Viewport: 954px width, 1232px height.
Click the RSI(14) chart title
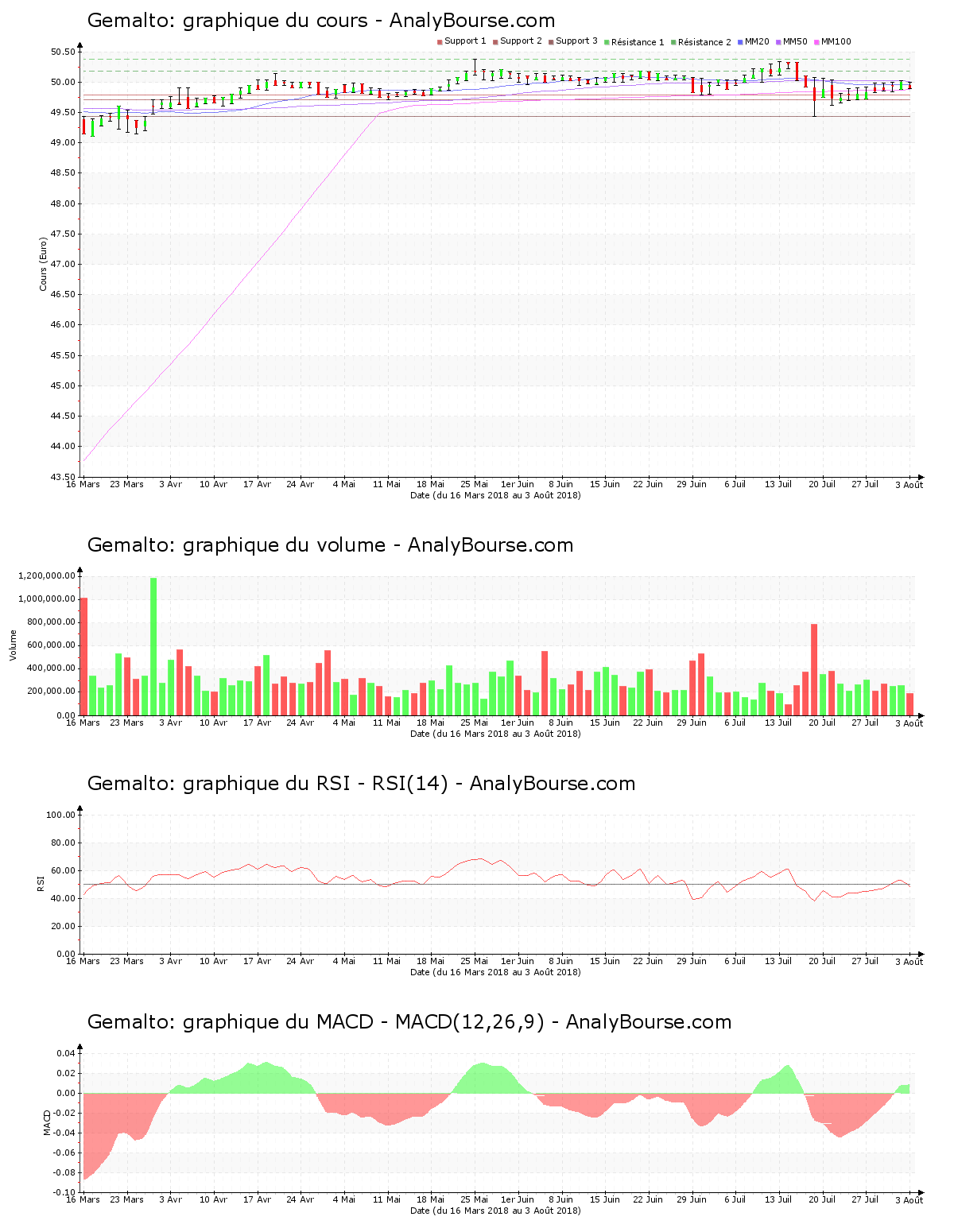coord(361,784)
